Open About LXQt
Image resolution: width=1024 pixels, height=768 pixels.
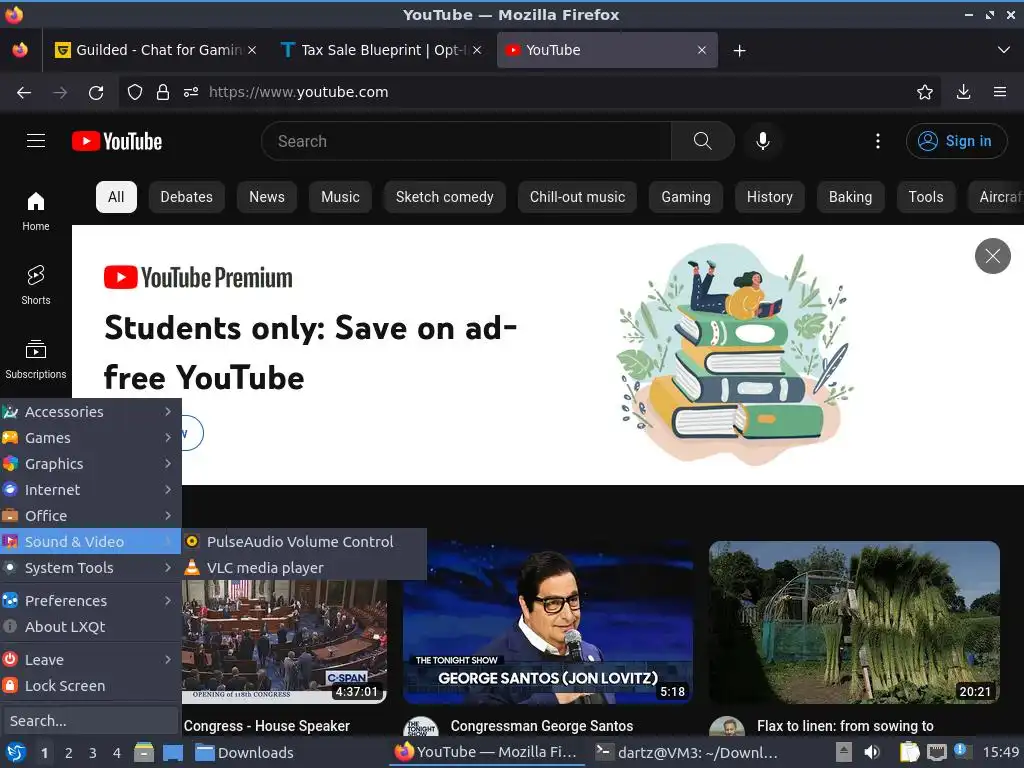click(91, 627)
